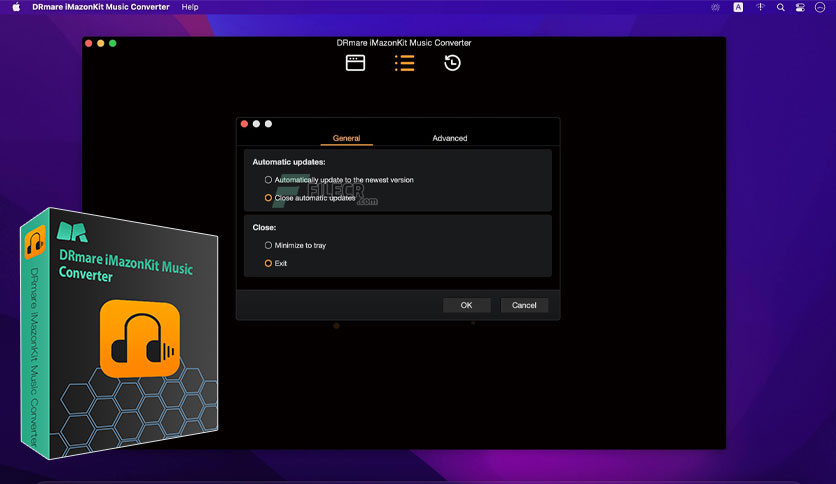Switch to the General tab

coord(347,138)
